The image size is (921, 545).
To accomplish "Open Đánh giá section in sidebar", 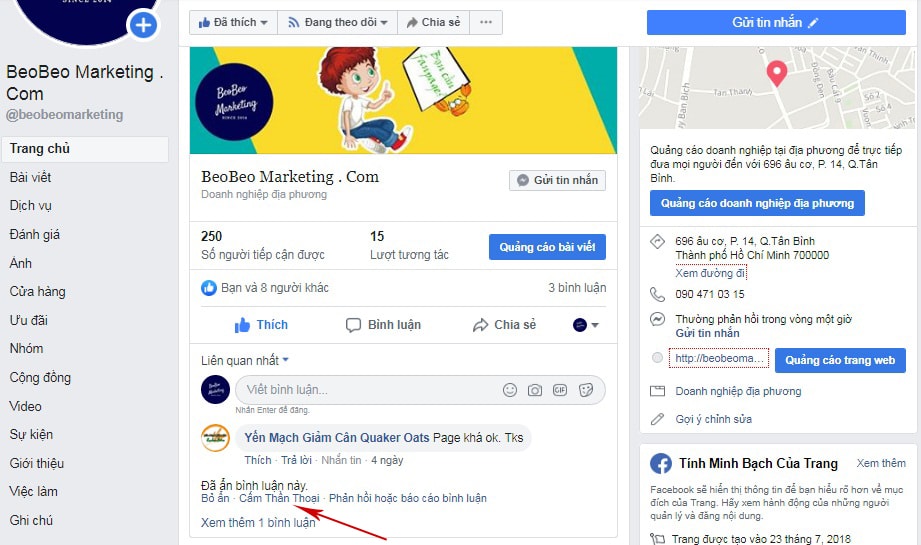I will (x=35, y=234).
